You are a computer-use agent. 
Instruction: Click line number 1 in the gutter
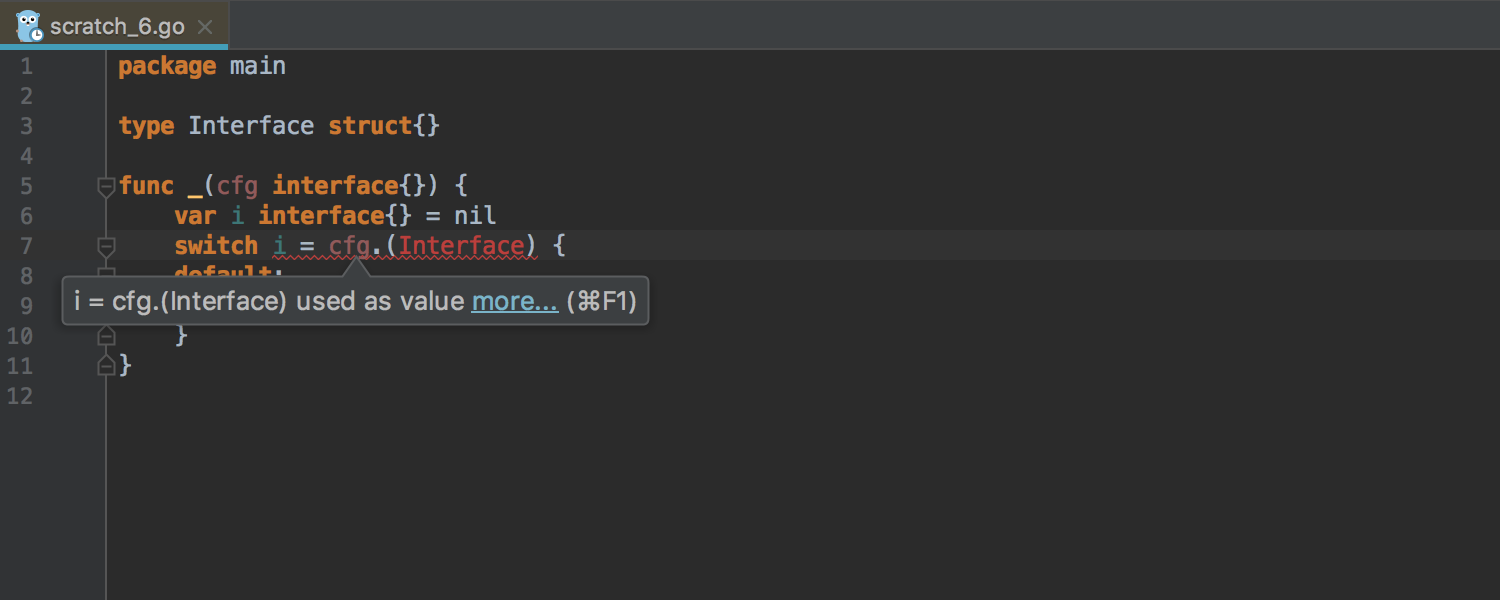(25, 66)
